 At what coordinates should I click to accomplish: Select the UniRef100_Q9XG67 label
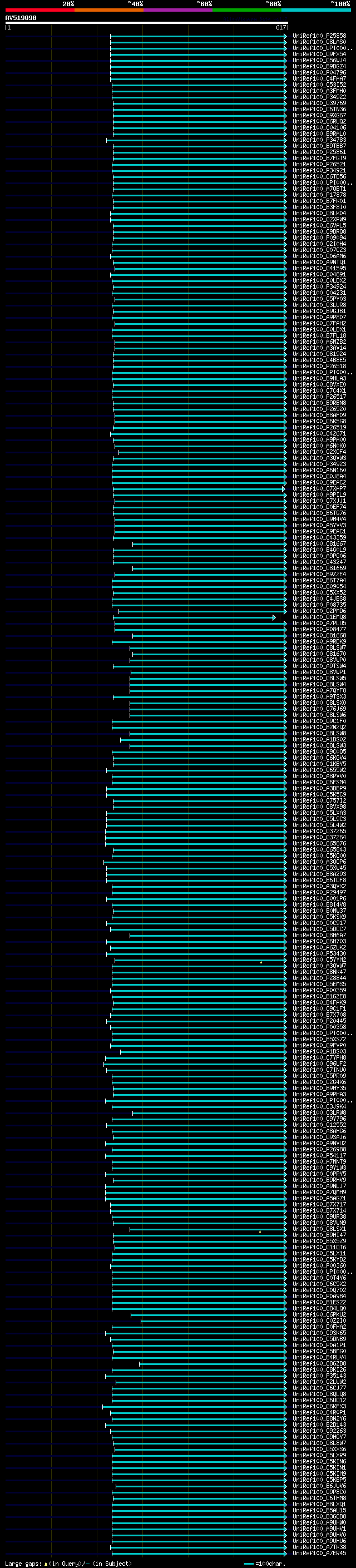319,115
